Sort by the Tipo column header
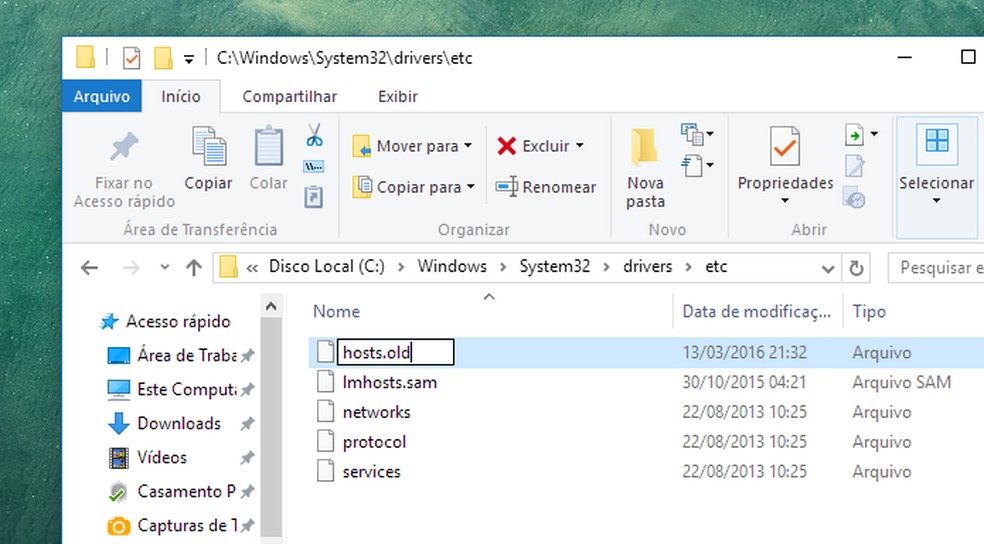 [869, 312]
